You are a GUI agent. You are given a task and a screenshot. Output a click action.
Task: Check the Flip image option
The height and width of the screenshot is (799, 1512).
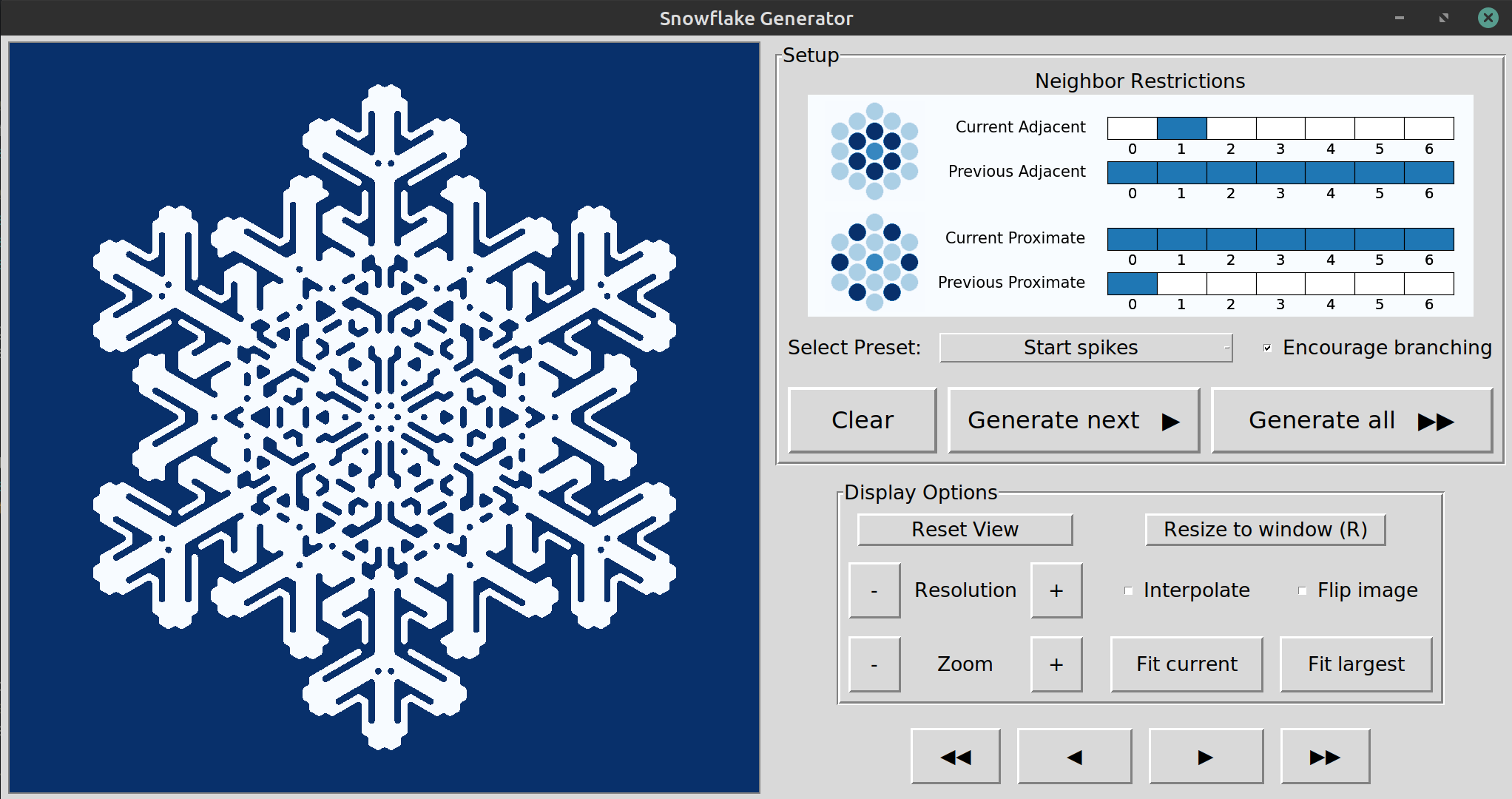click(x=1302, y=590)
